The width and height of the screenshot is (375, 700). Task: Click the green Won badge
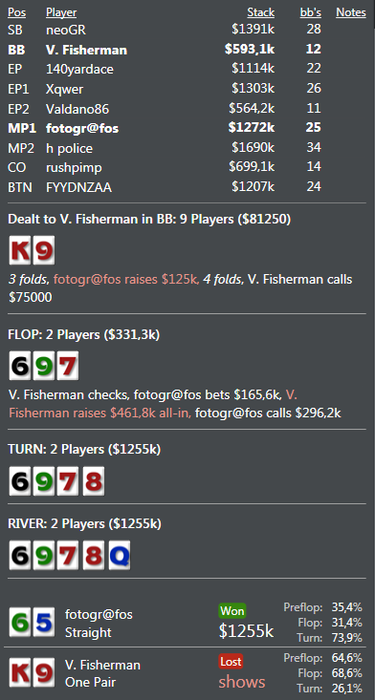pos(232,610)
